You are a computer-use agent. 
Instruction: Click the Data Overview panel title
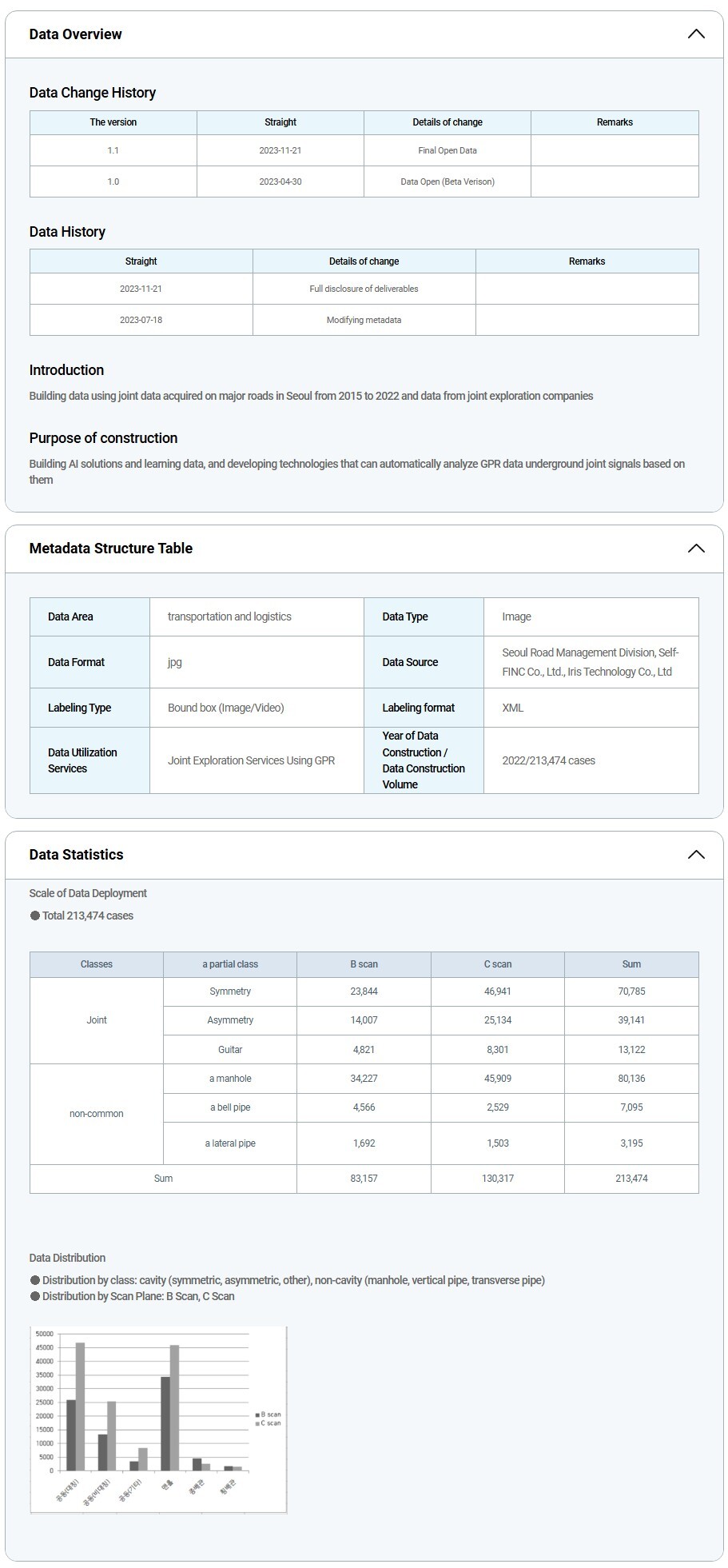[76, 34]
